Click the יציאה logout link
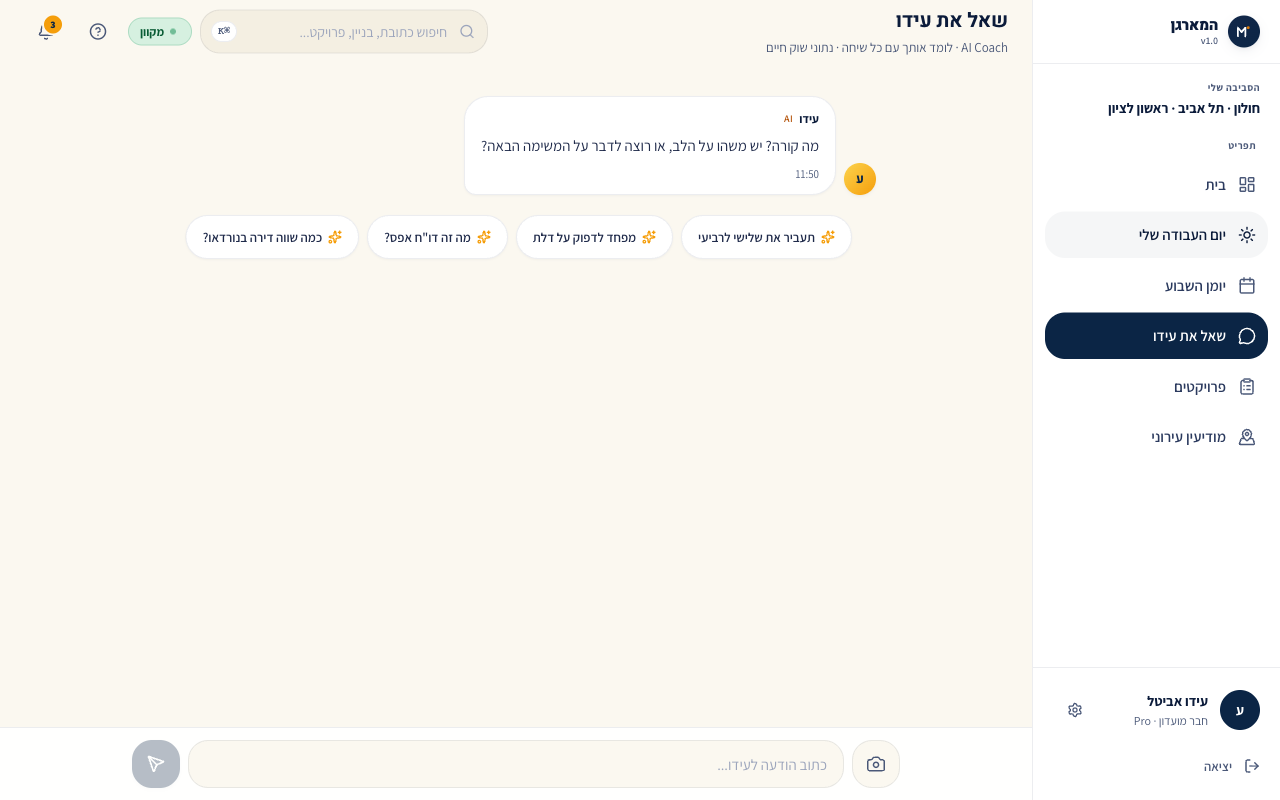Viewport: 1280px width, 800px height. tap(1231, 766)
